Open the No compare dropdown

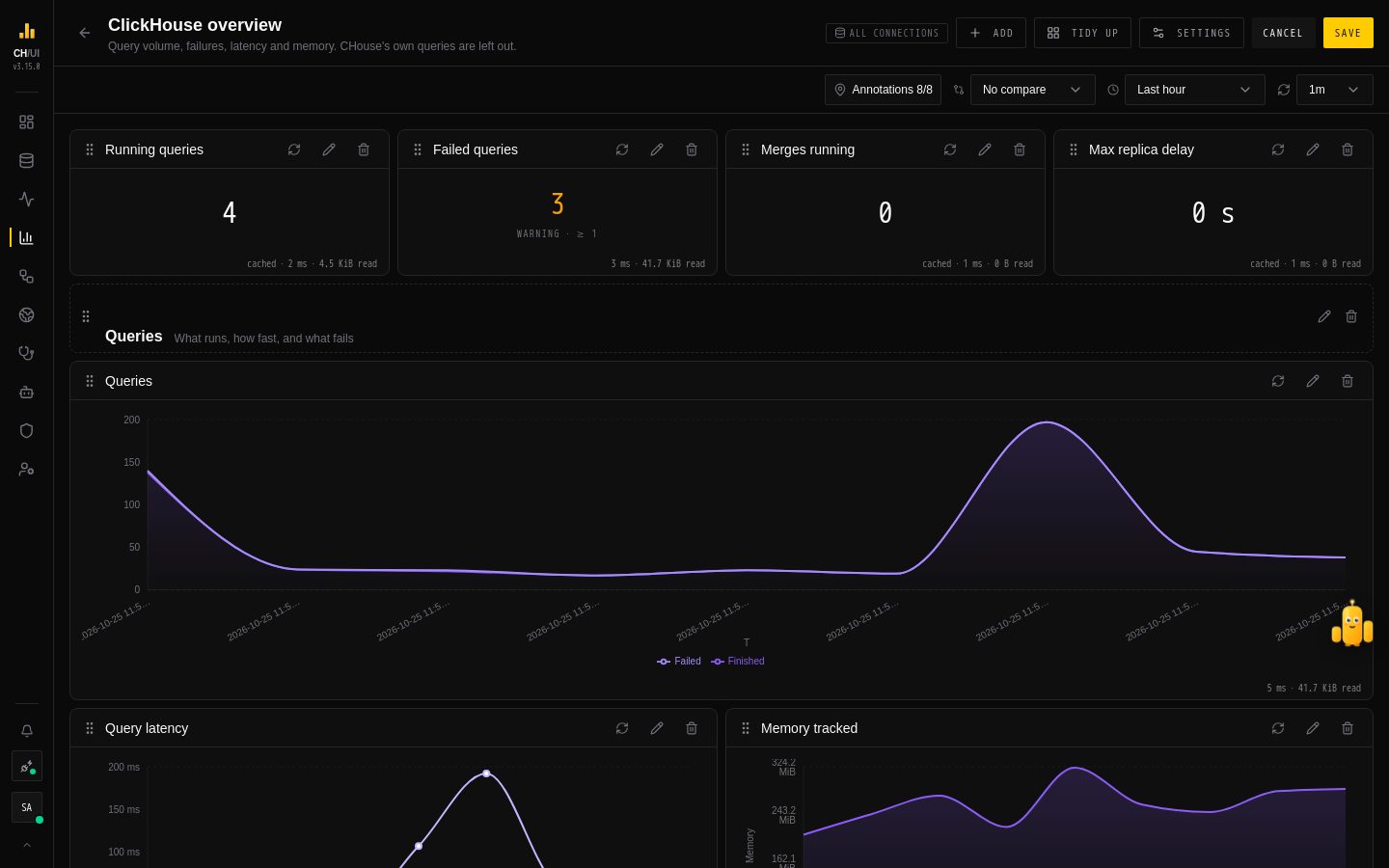1032,90
